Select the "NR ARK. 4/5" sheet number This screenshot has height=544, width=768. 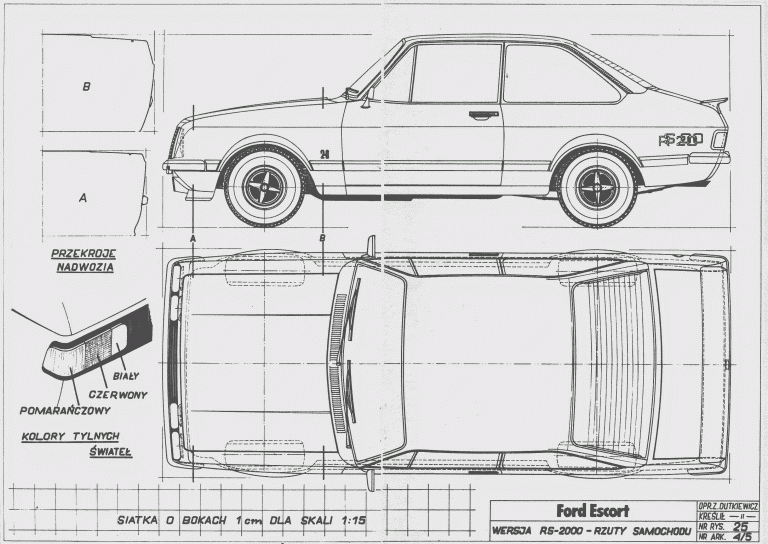pos(725,537)
